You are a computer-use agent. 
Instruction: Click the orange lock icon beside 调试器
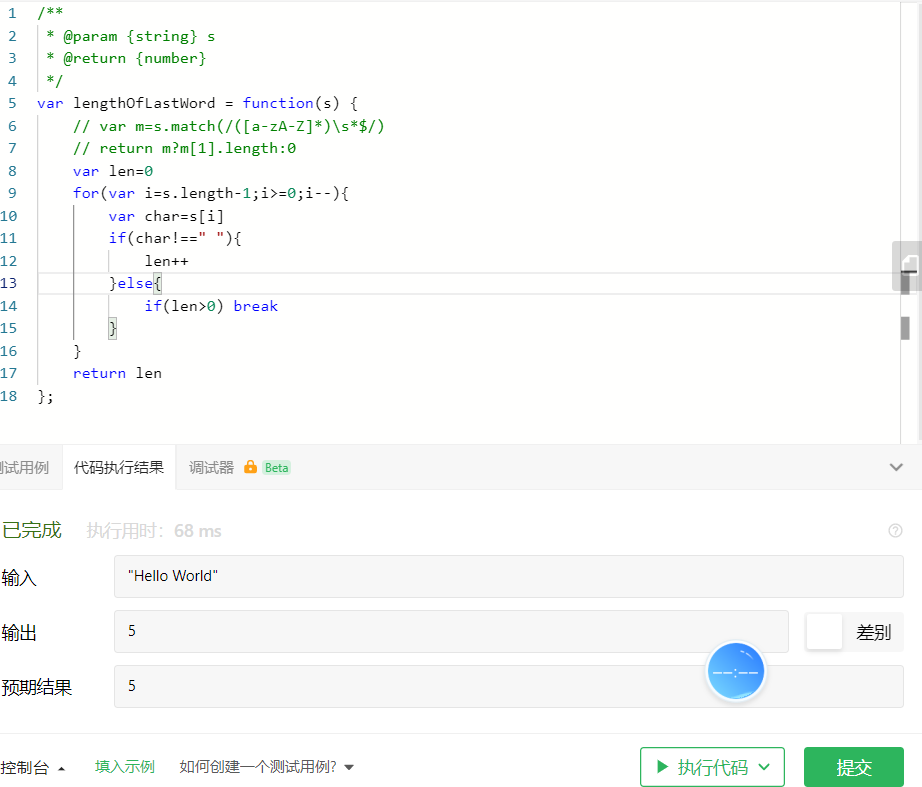coord(250,467)
